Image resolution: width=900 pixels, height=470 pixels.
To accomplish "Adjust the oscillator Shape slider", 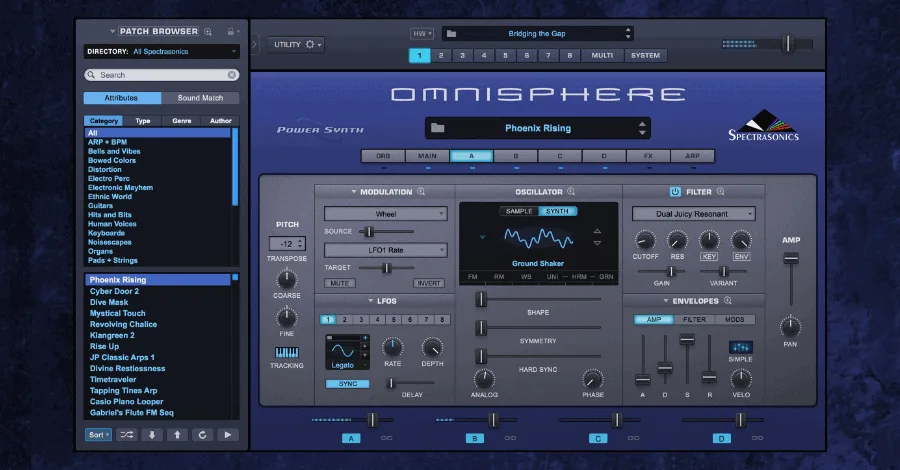I will pos(481,299).
